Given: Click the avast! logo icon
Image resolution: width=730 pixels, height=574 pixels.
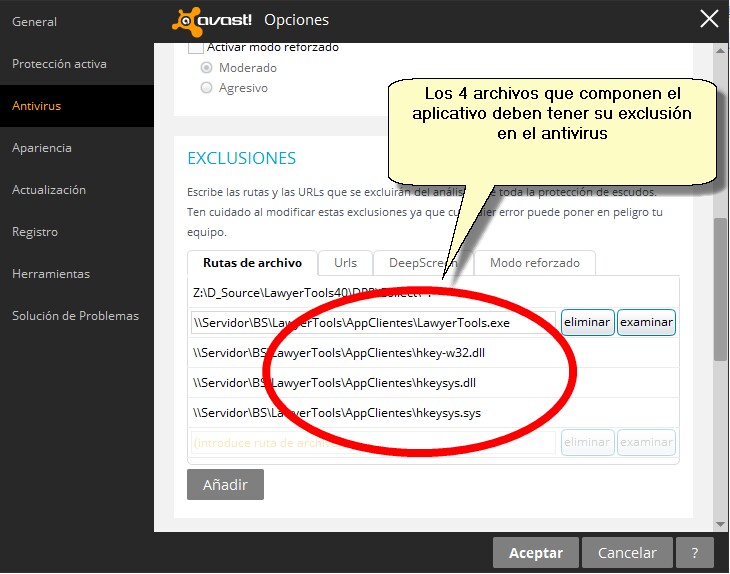Looking at the screenshot, I should (x=187, y=21).
